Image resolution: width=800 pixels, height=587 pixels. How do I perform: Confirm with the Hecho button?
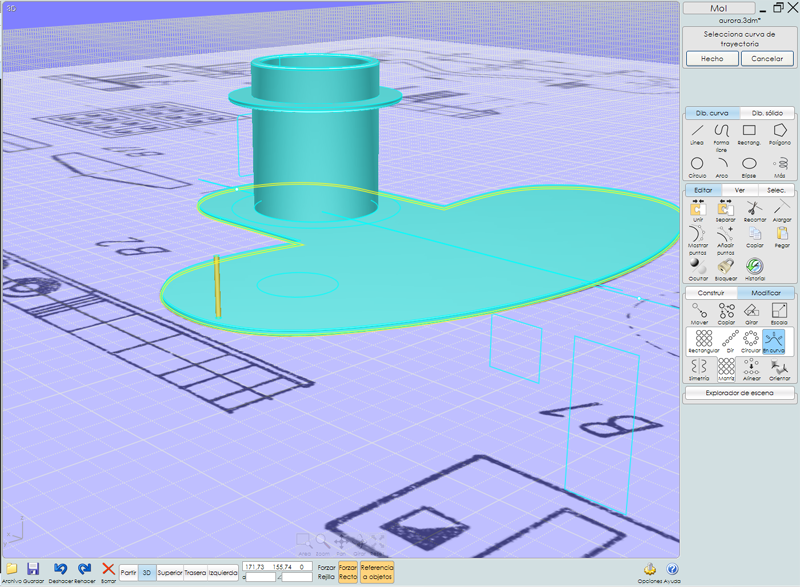pos(712,59)
